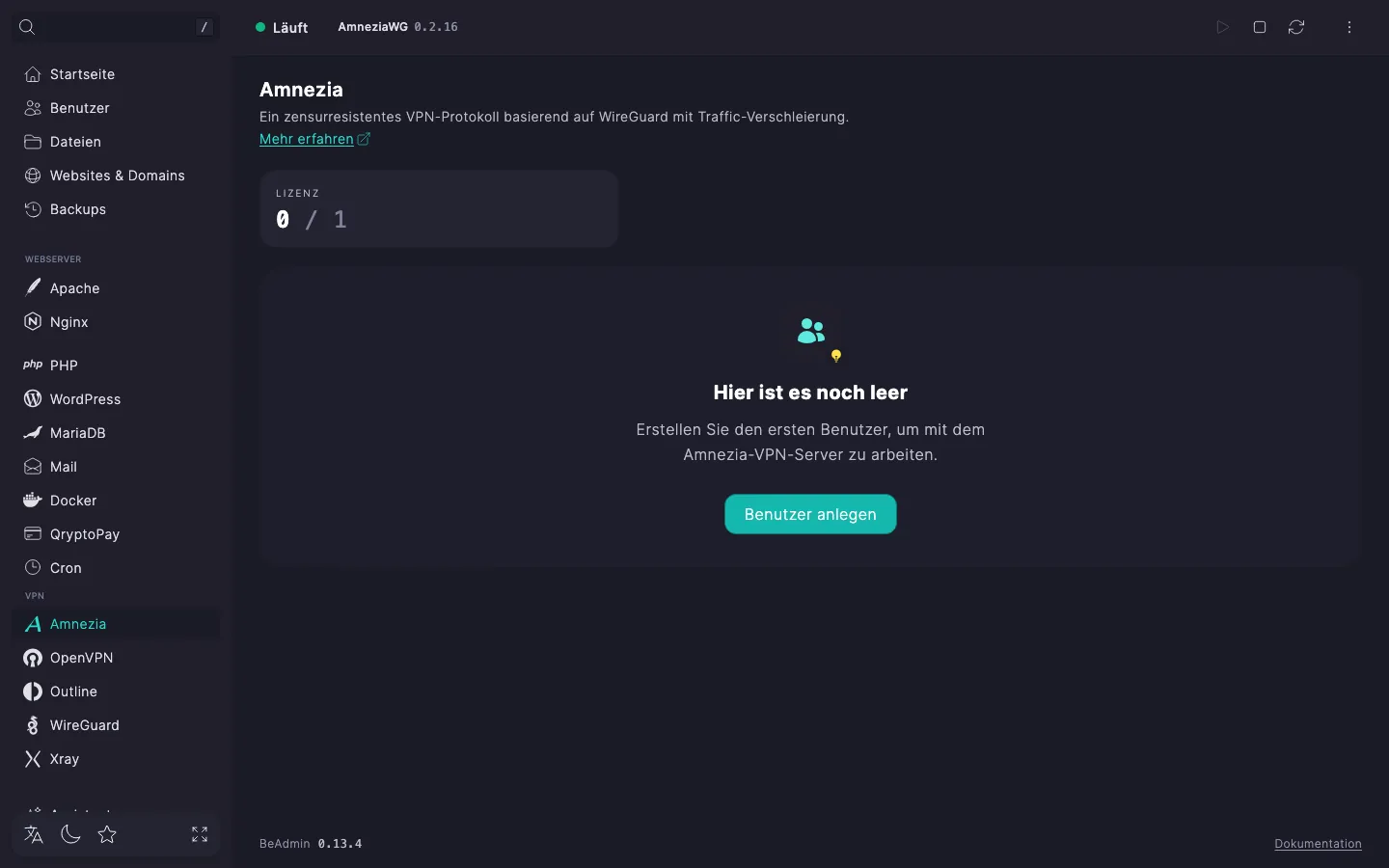
Task: Stop the AmneziaWG service
Action: 1260,27
